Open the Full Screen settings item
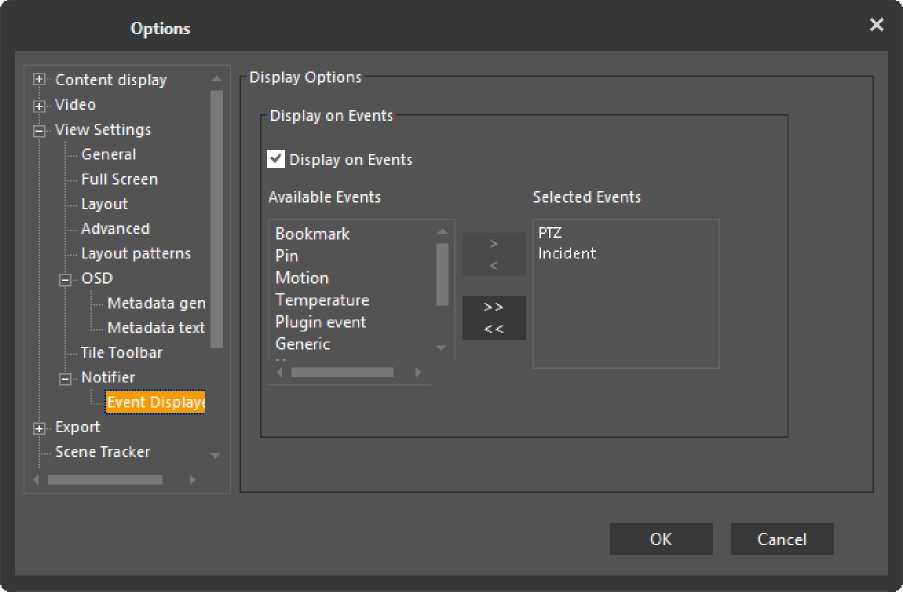 [119, 179]
